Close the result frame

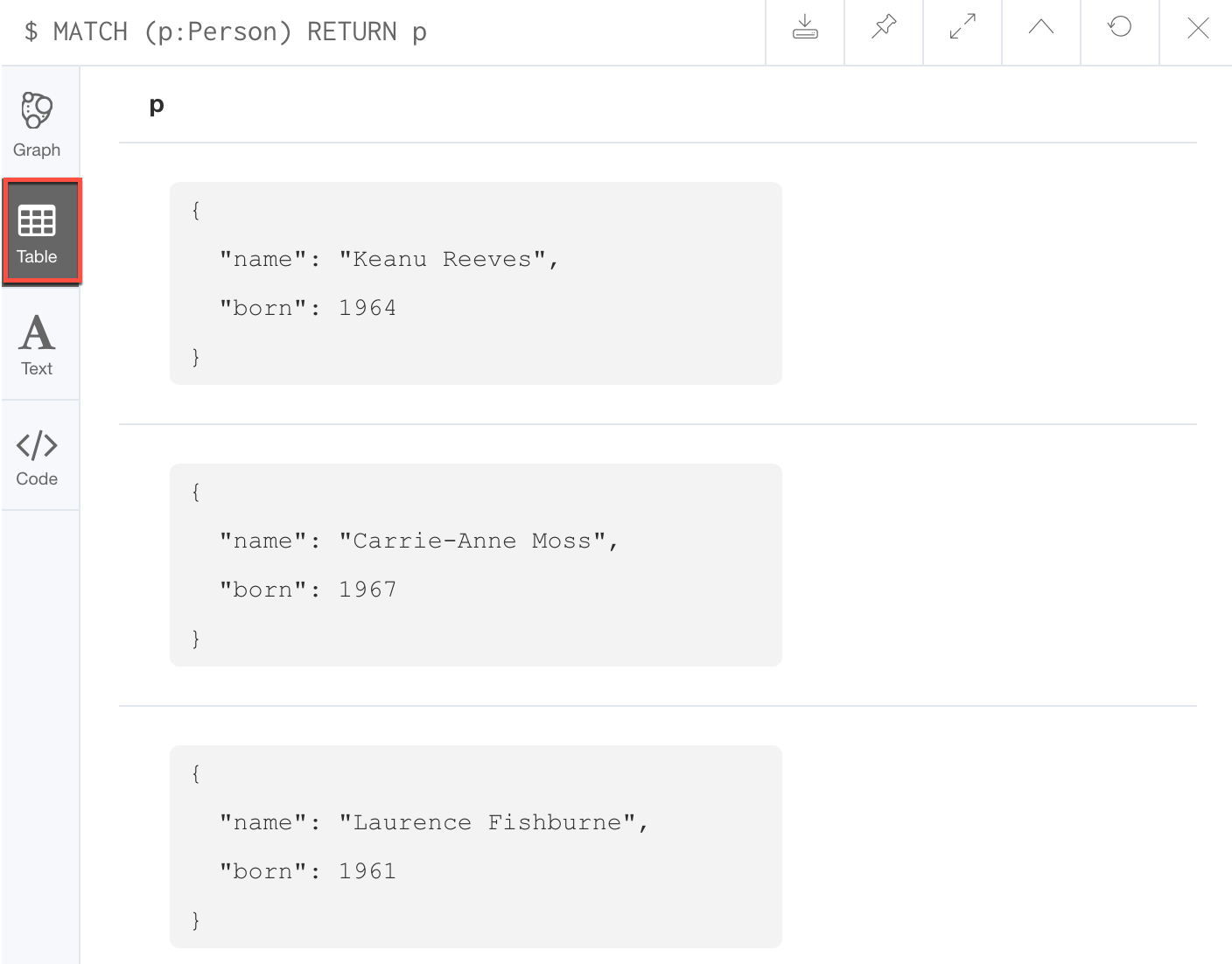(x=1198, y=28)
